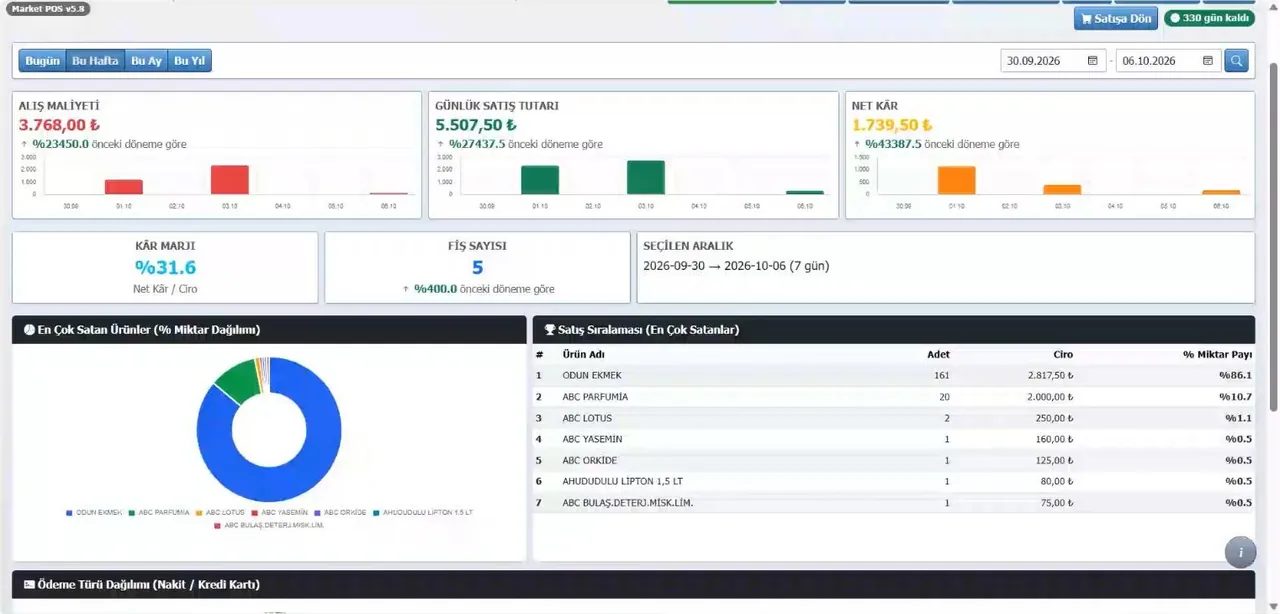The image size is (1280, 614).
Task: Click the Satışa Dön button
Action: coord(1116,18)
